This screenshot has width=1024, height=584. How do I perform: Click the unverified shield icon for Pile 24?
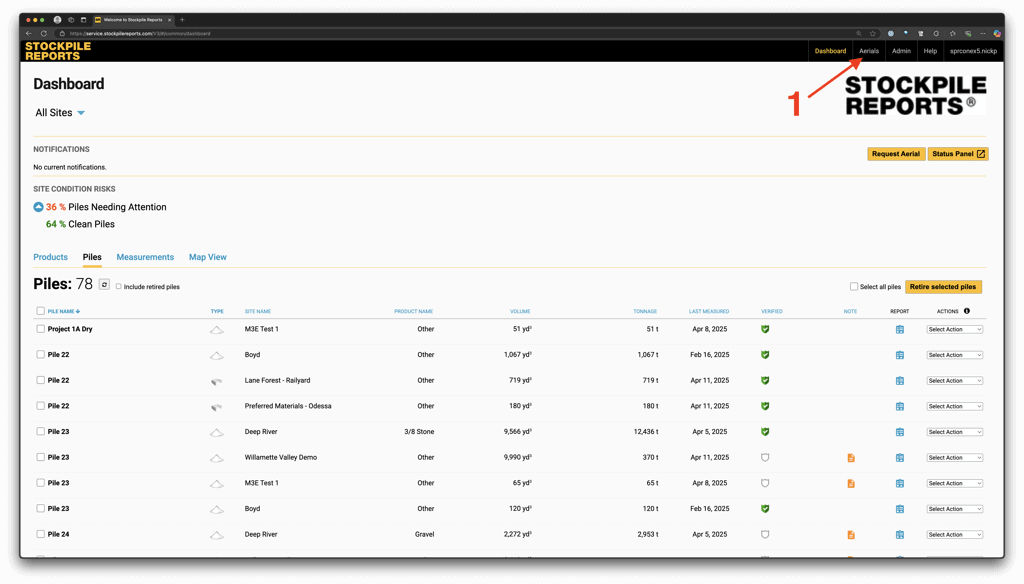click(x=765, y=535)
